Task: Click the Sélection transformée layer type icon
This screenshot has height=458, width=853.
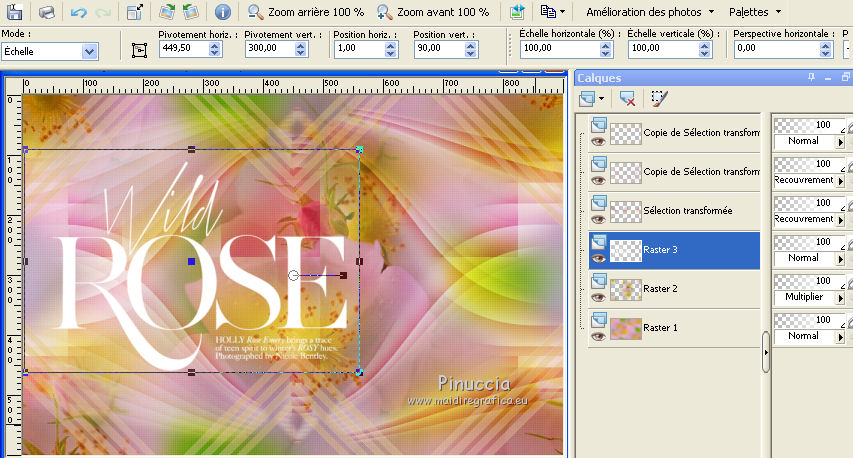Action: click(x=599, y=203)
